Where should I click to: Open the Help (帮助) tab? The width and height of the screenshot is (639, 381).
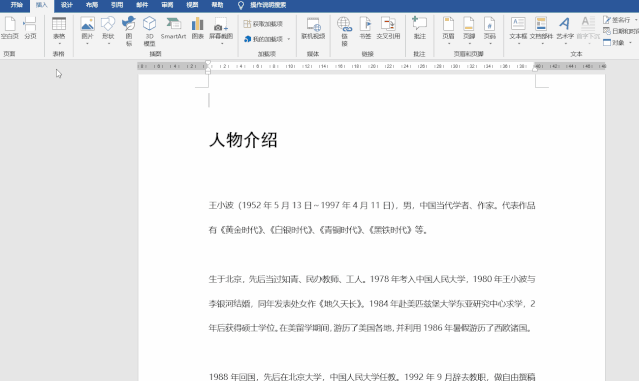[x=218, y=5]
